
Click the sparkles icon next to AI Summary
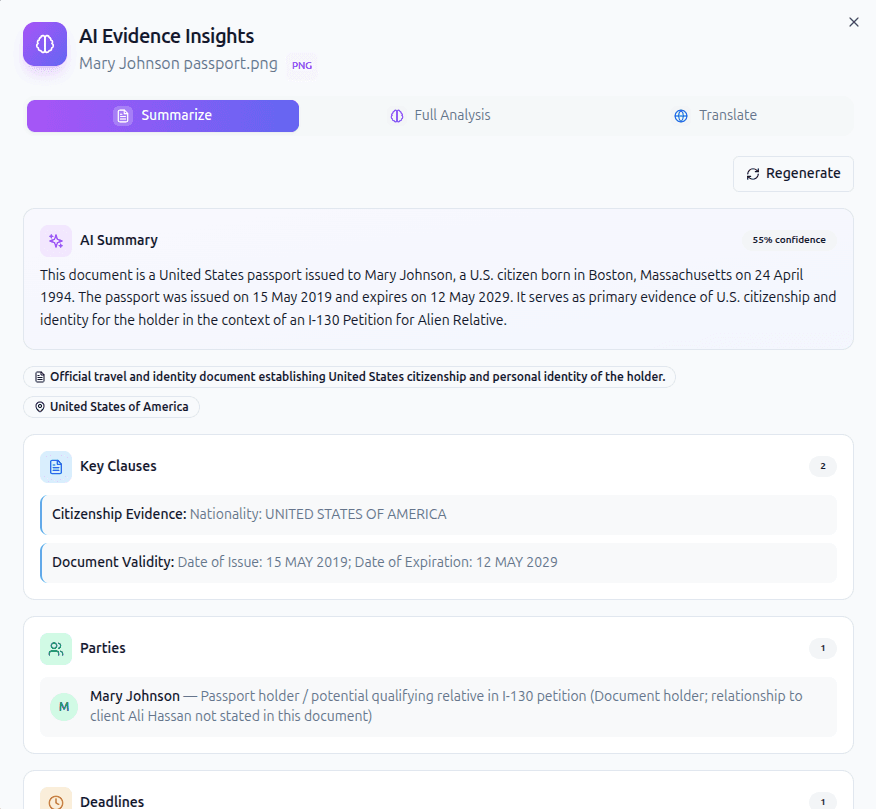56,241
